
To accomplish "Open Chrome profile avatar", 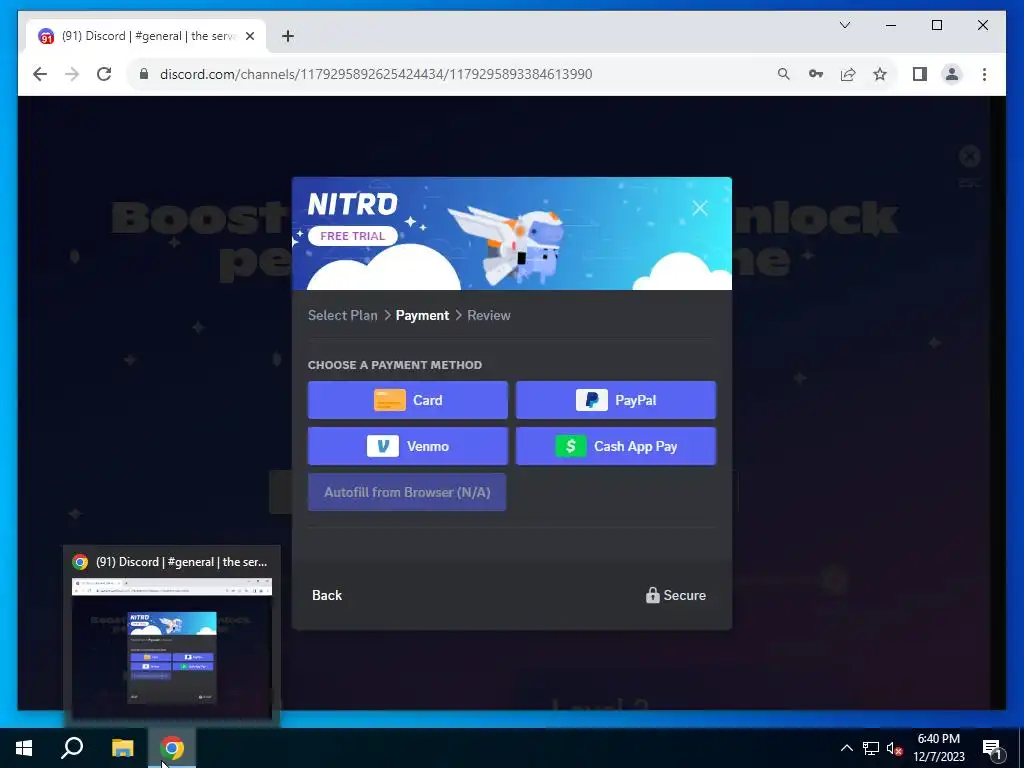I will pos(952,74).
